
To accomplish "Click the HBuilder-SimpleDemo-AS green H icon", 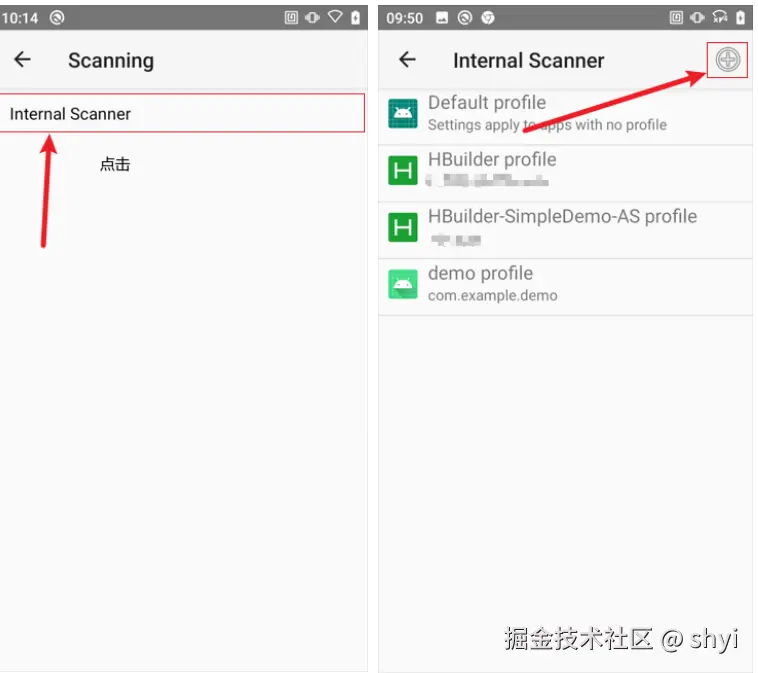I will click(403, 227).
